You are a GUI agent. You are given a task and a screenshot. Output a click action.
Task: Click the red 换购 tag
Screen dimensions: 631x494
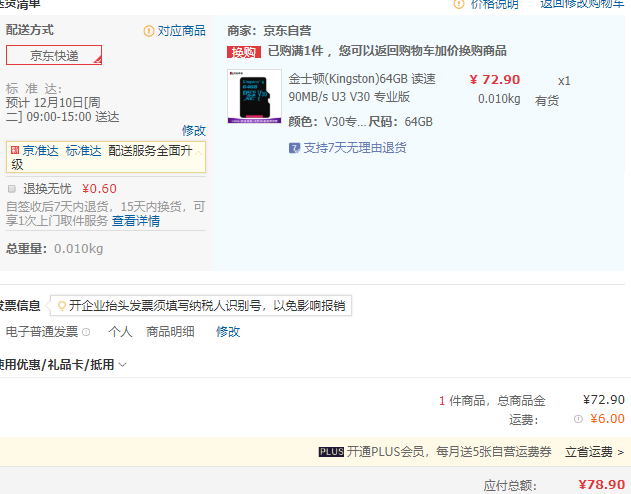tap(244, 52)
